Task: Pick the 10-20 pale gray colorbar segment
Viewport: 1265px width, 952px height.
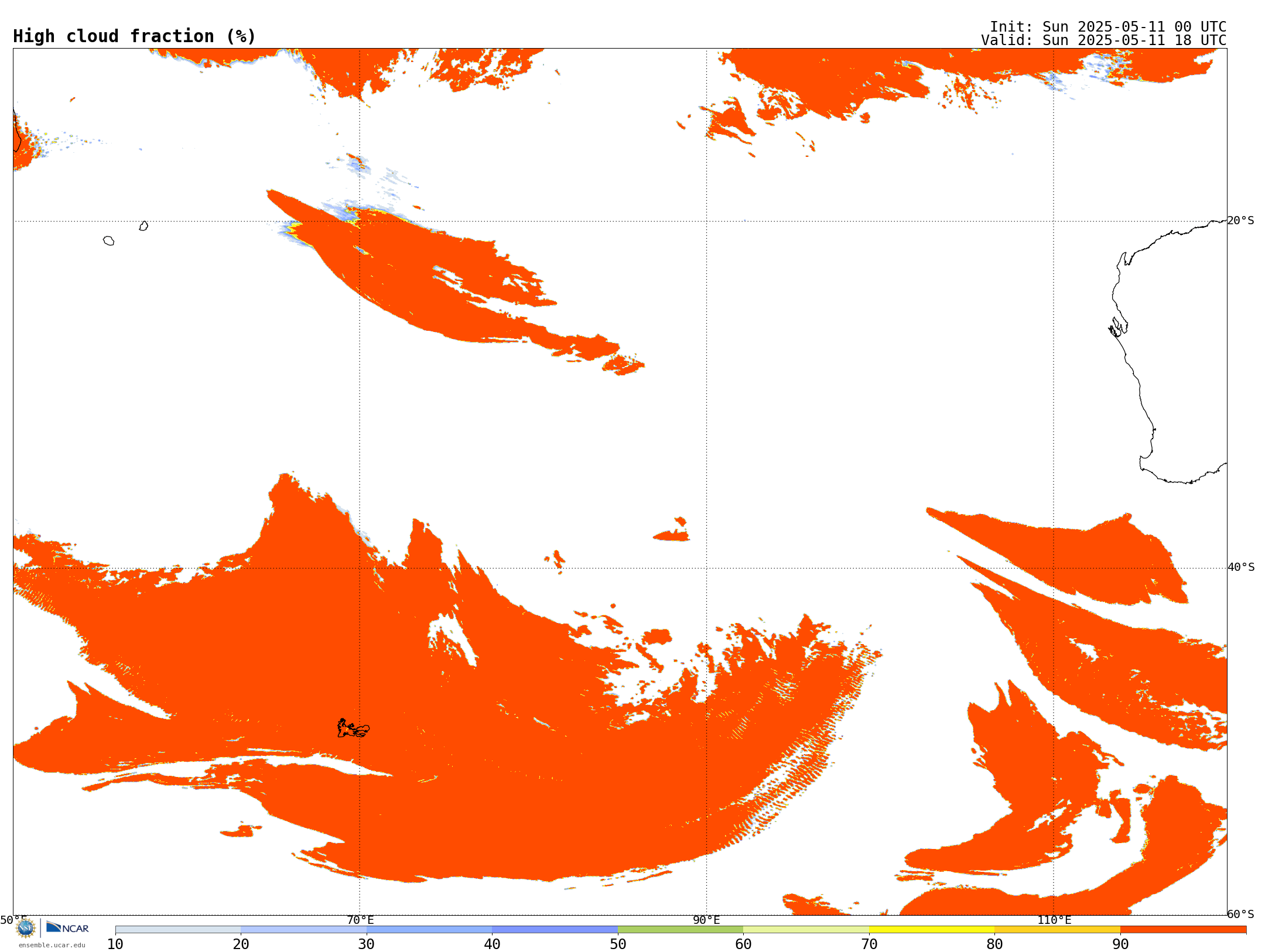Action: tap(178, 930)
